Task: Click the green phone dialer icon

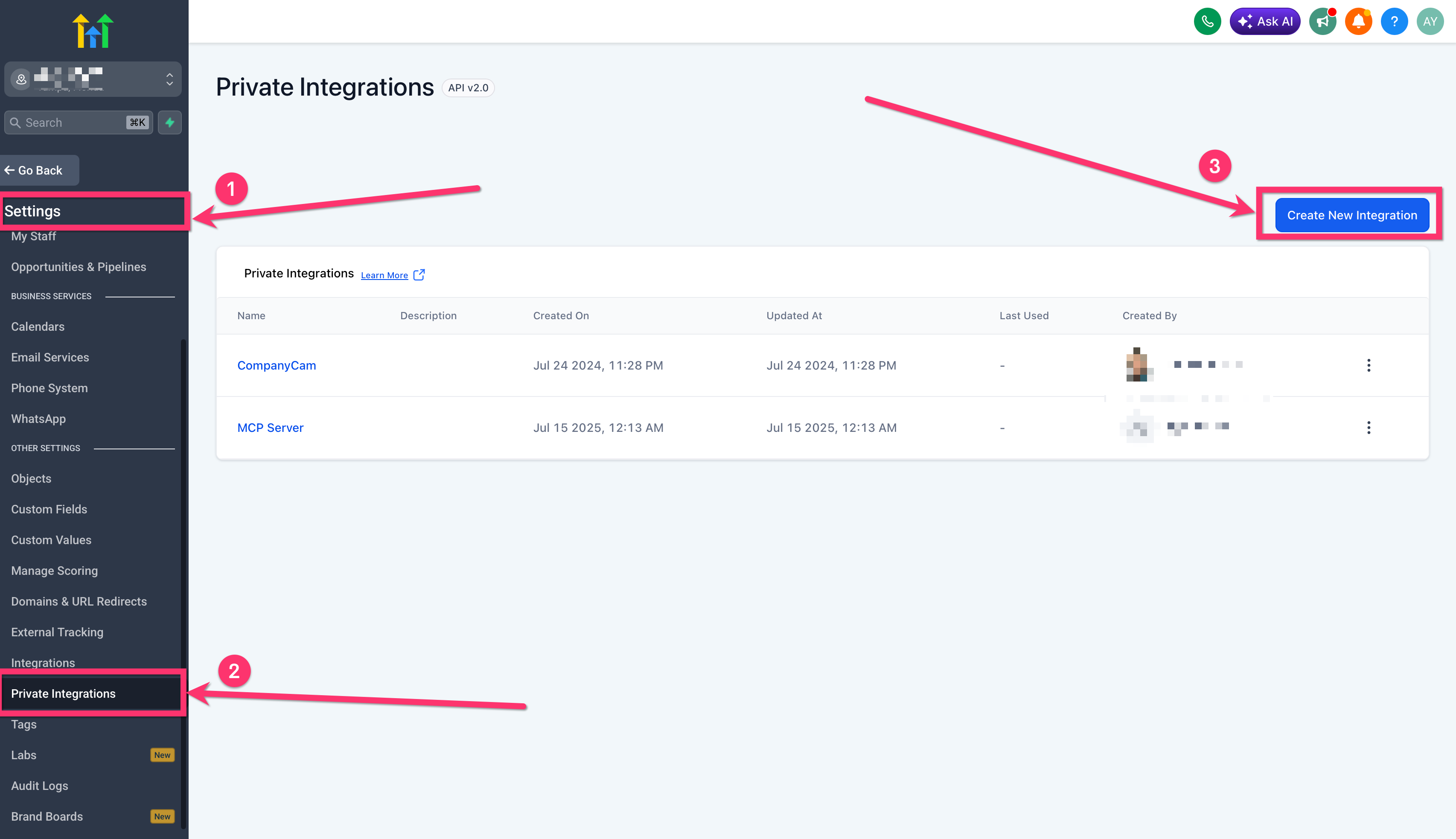Action: coord(1207,22)
